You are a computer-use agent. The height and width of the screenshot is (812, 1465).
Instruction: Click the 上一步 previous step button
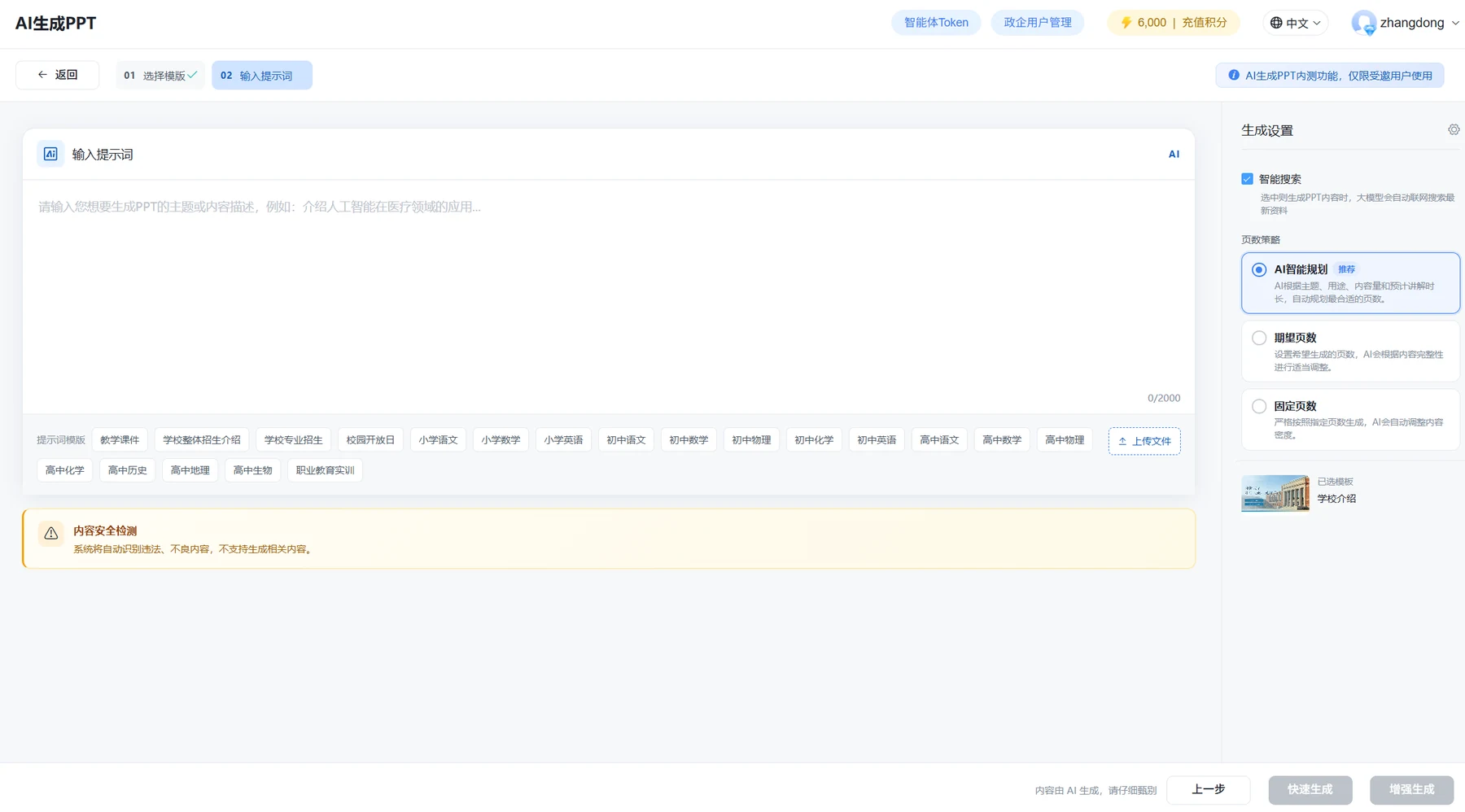(1209, 790)
